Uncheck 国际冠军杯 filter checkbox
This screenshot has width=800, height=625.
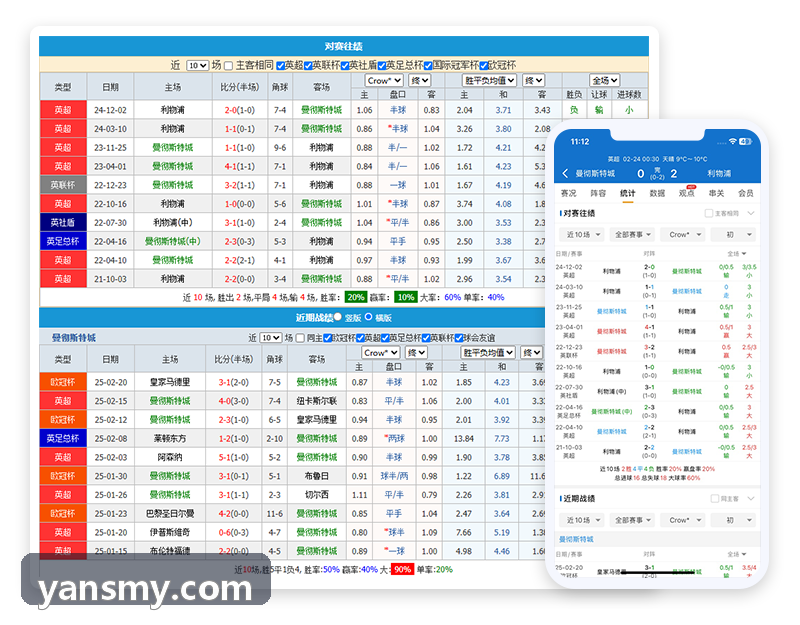tap(428, 65)
